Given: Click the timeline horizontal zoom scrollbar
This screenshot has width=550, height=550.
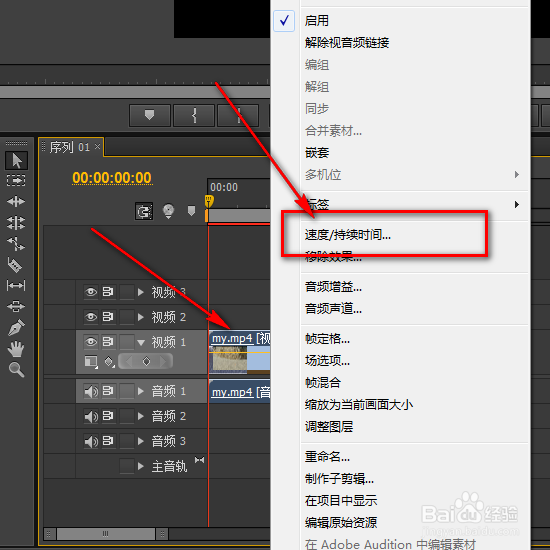Looking at the screenshot, I should click(x=106, y=534).
